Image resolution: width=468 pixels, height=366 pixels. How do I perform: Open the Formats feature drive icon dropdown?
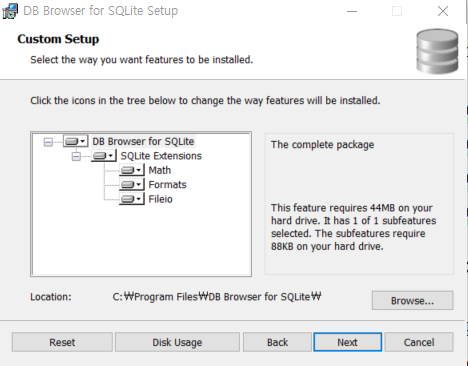point(132,184)
